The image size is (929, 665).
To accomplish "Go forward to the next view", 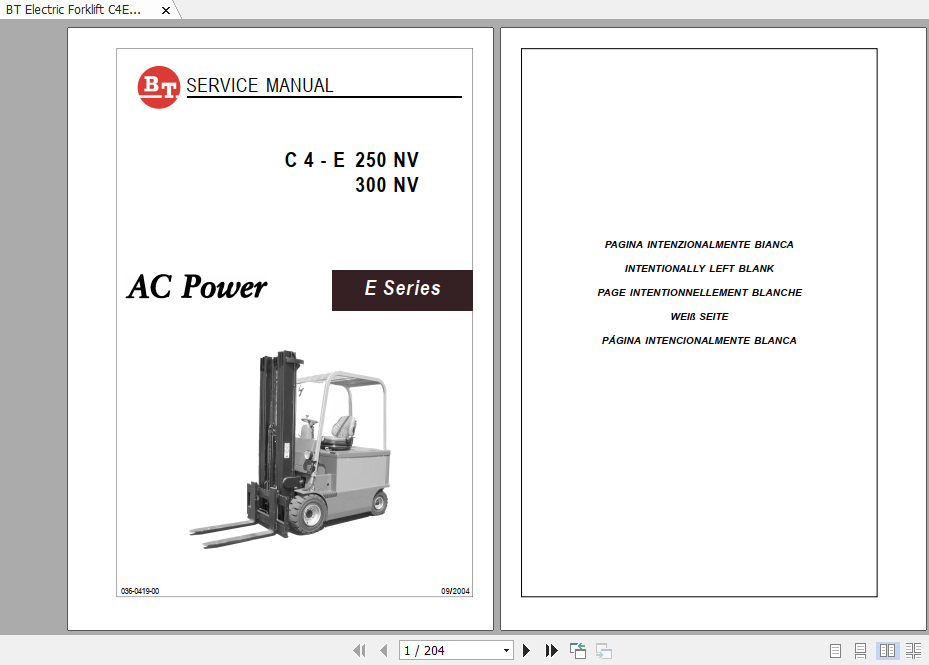I will coord(604,651).
